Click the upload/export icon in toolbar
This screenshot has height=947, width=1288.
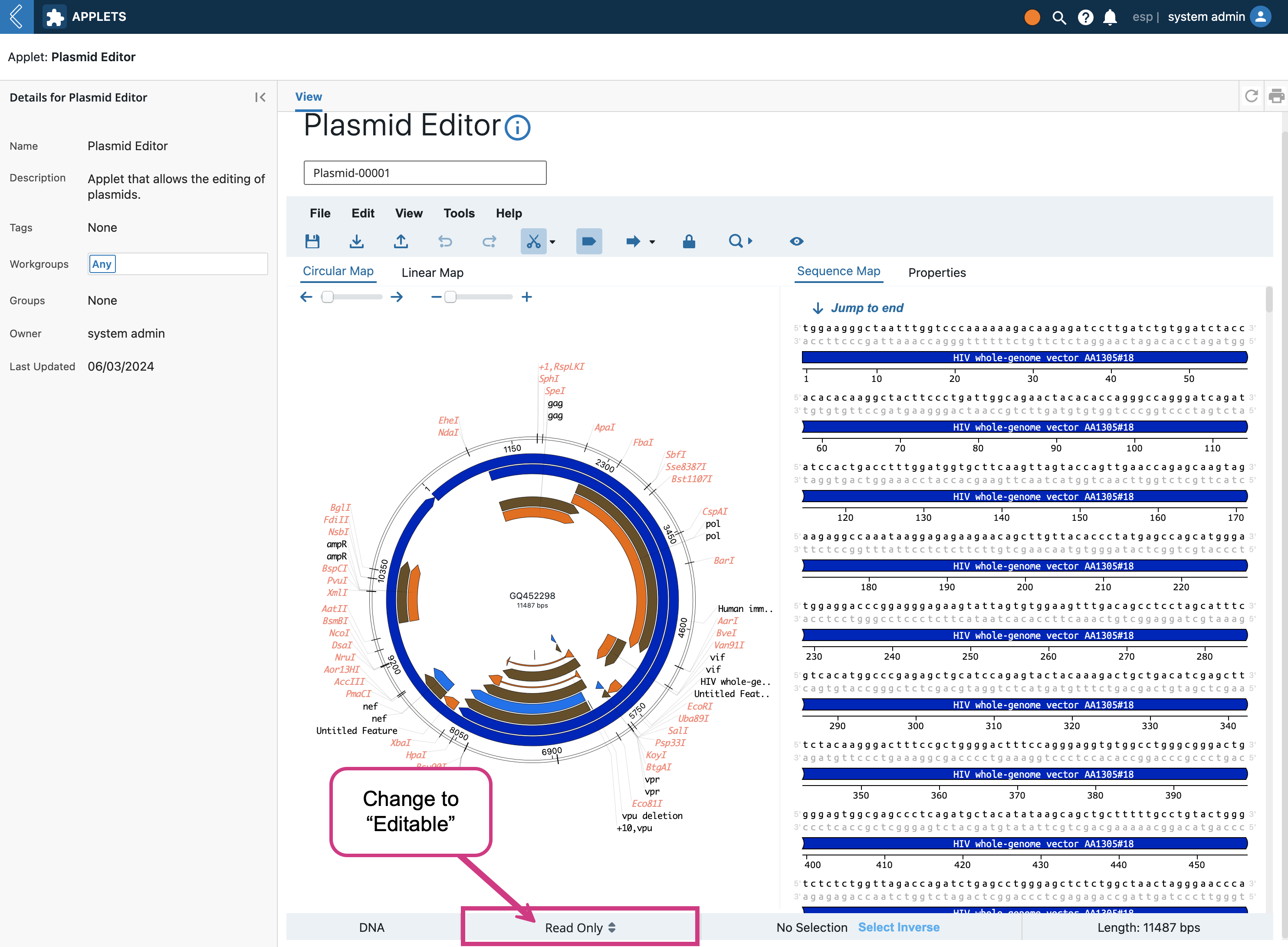400,241
